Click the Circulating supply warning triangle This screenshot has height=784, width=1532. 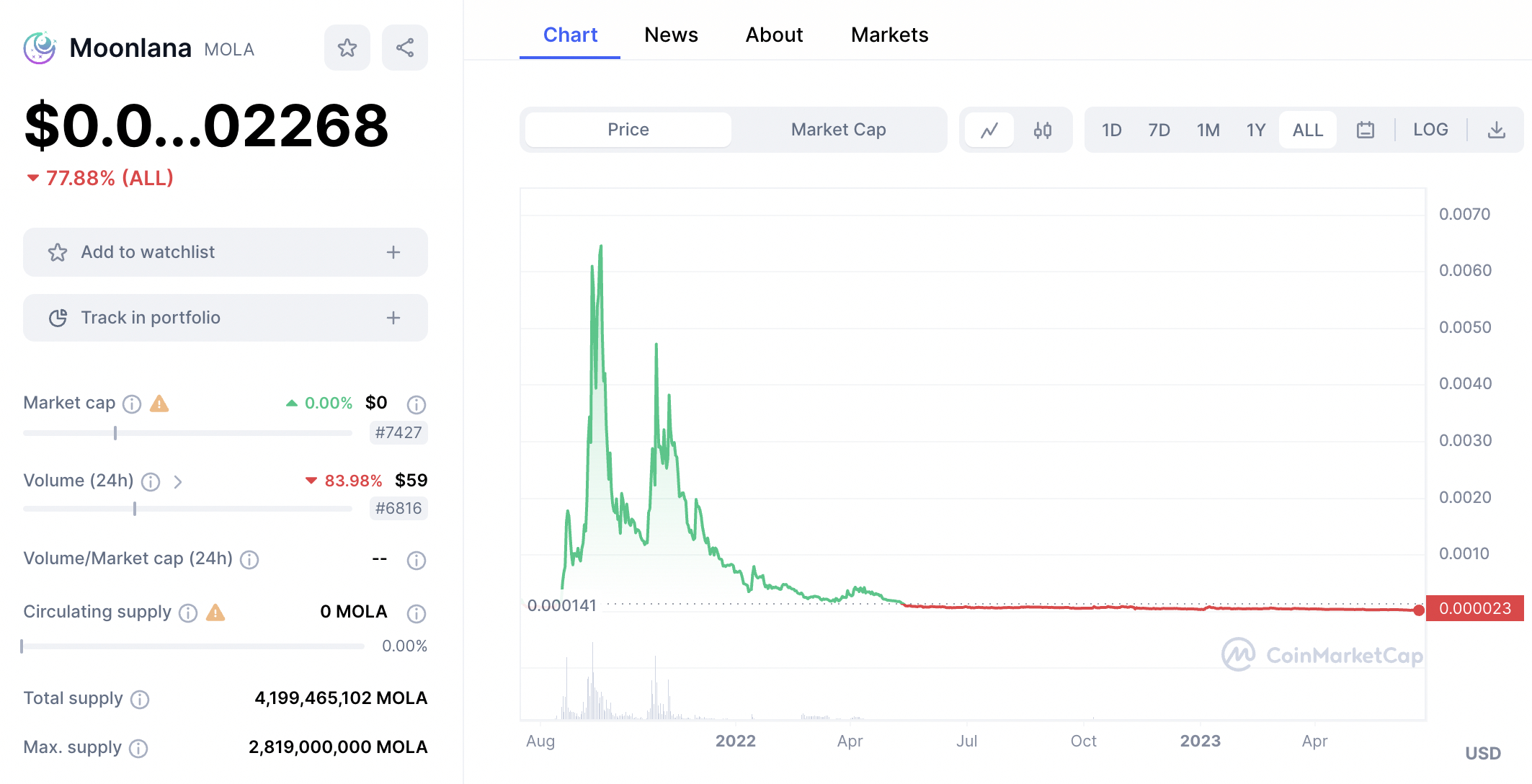(215, 612)
